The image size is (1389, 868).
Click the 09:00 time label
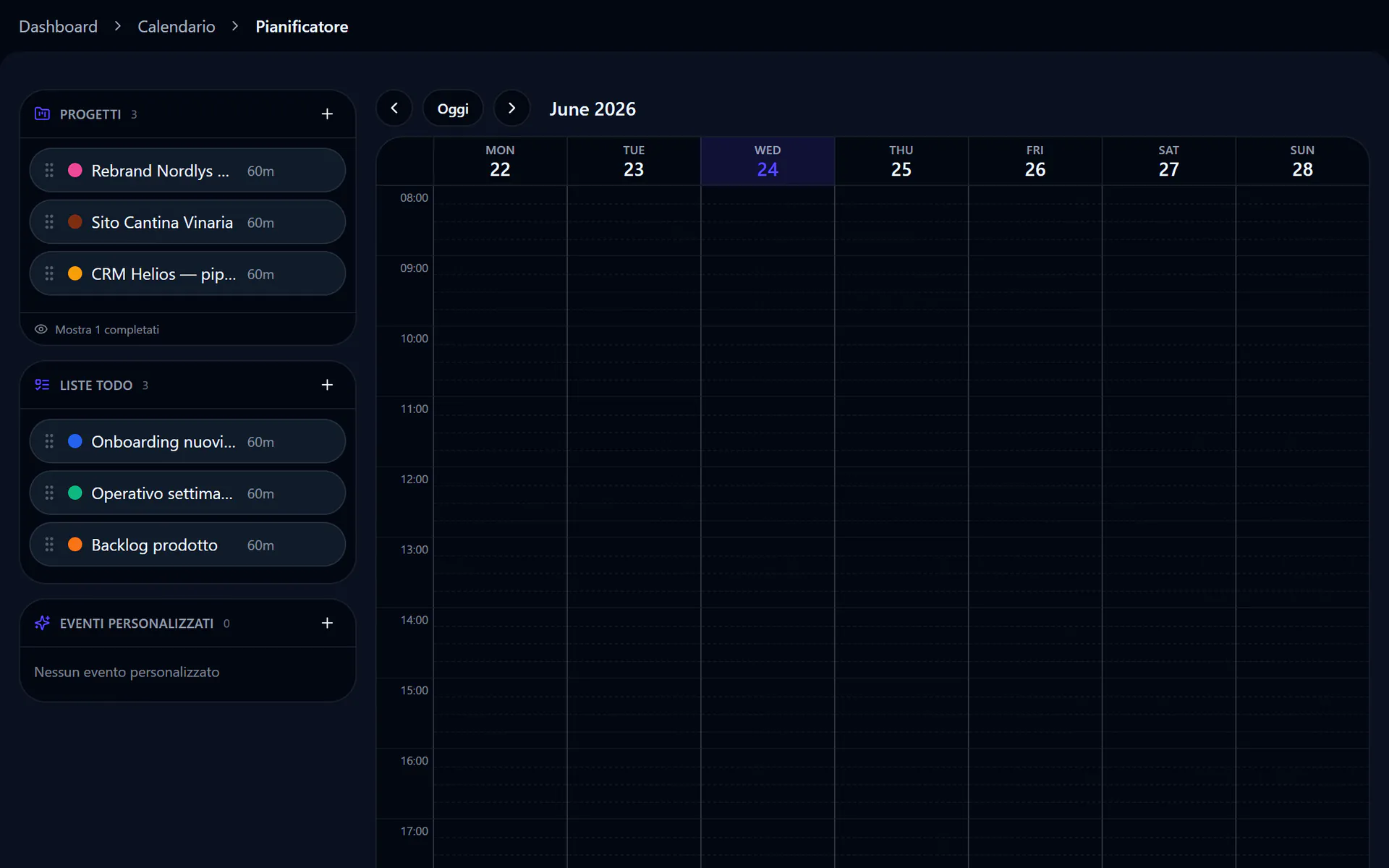tap(414, 268)
